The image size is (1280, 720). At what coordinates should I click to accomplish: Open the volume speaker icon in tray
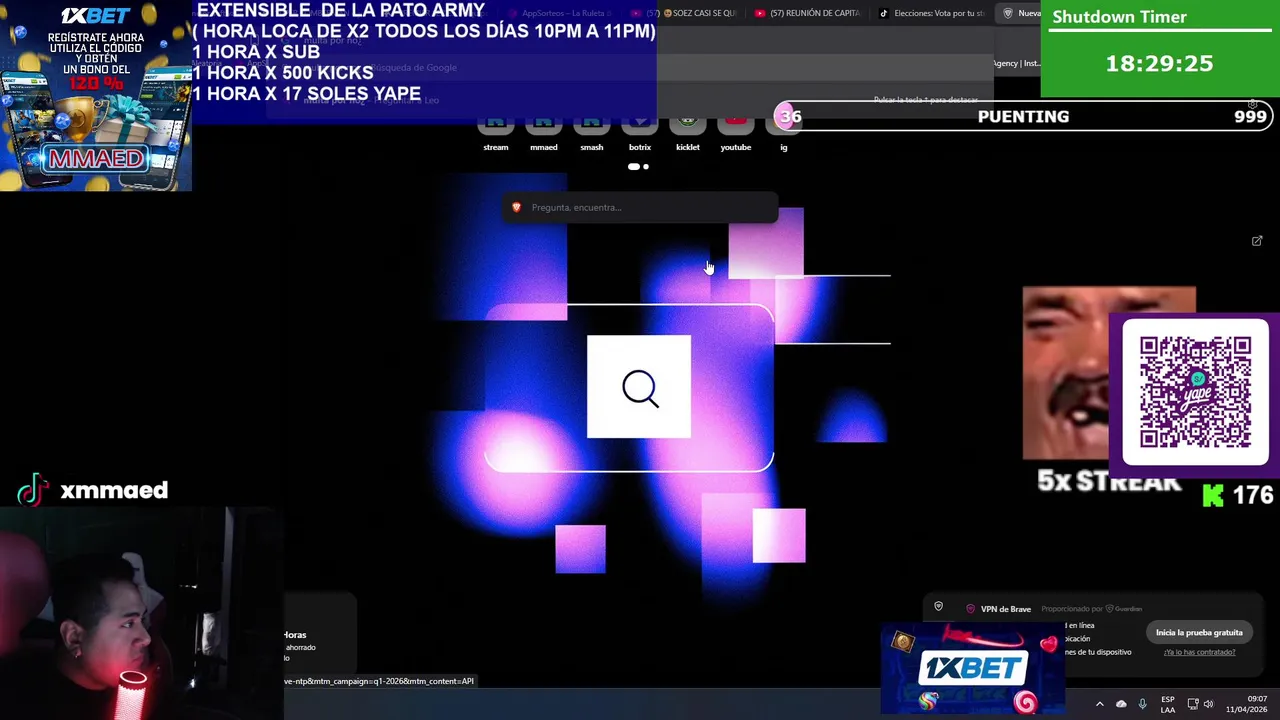(x=1208, y=704)
